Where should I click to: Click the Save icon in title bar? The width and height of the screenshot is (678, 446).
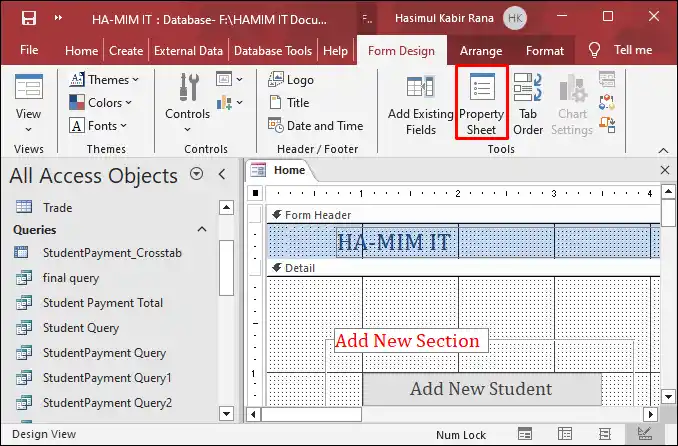(29, 18)
